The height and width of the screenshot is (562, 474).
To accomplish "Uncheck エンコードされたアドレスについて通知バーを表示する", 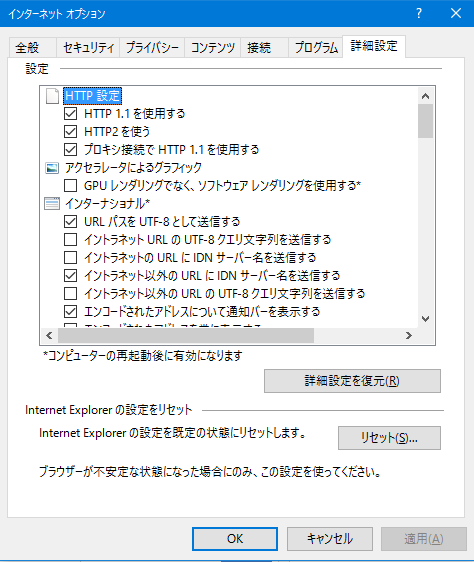I will [70, 311].
